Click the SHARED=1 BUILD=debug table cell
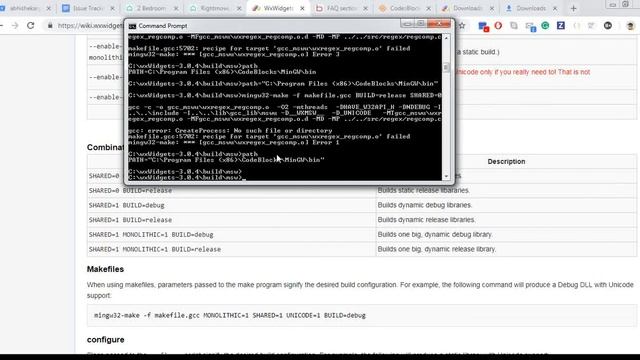The width and height of the screenshot is (640, 360). 231,205
